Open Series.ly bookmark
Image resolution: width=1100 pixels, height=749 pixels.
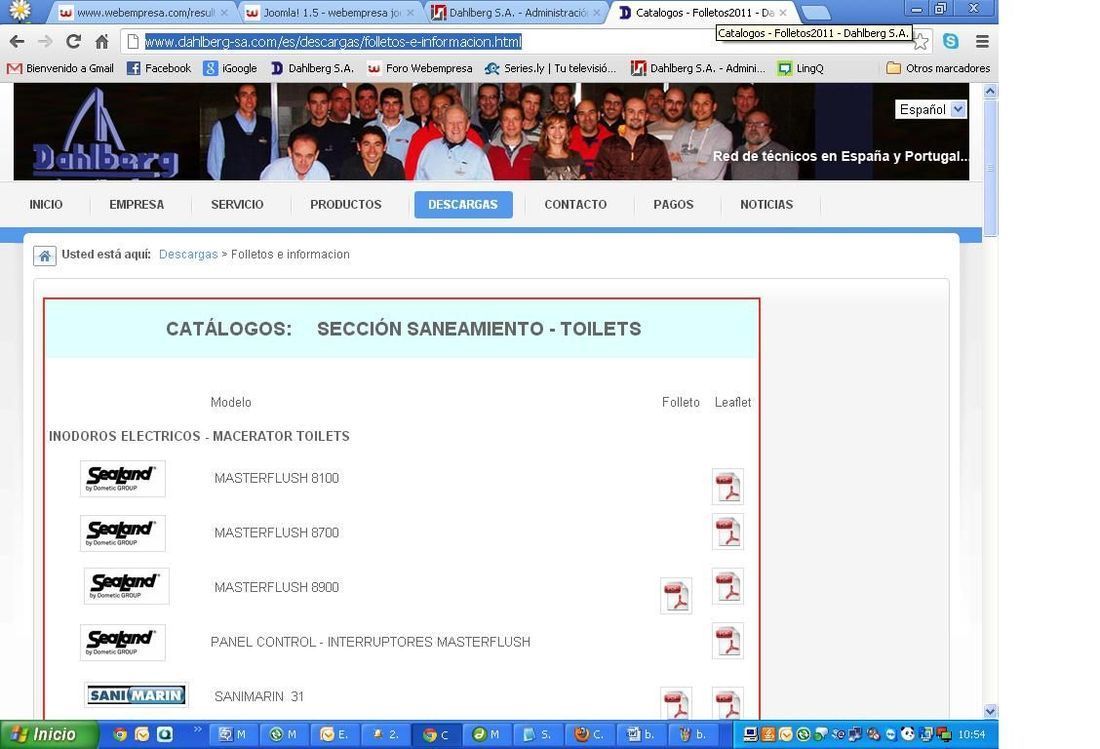click(x=551, y=68)
